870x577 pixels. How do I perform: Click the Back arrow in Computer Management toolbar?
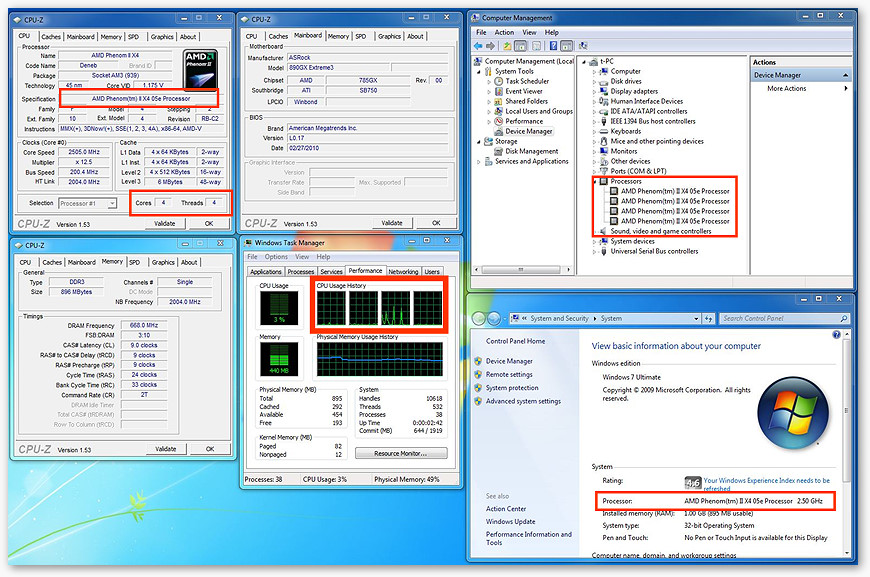(478, 46)
